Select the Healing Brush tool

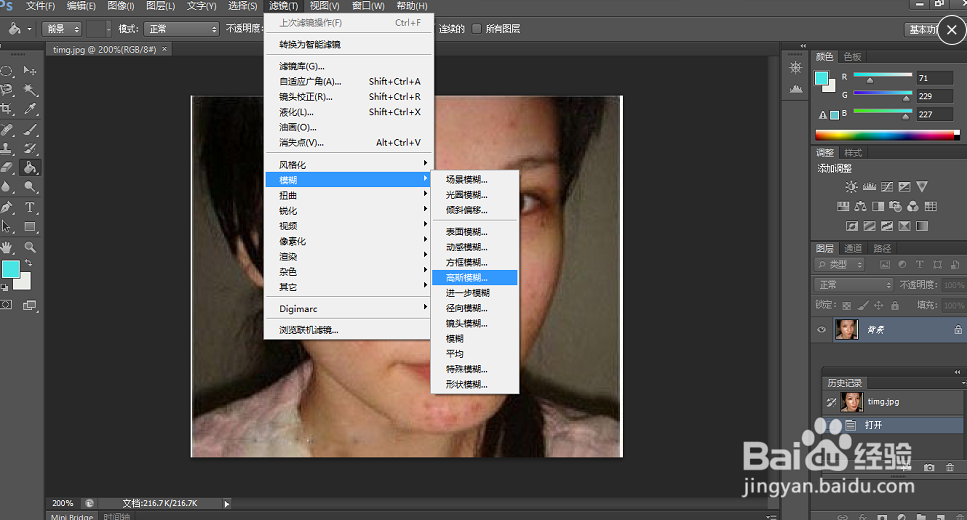click(x=7, y=130)
